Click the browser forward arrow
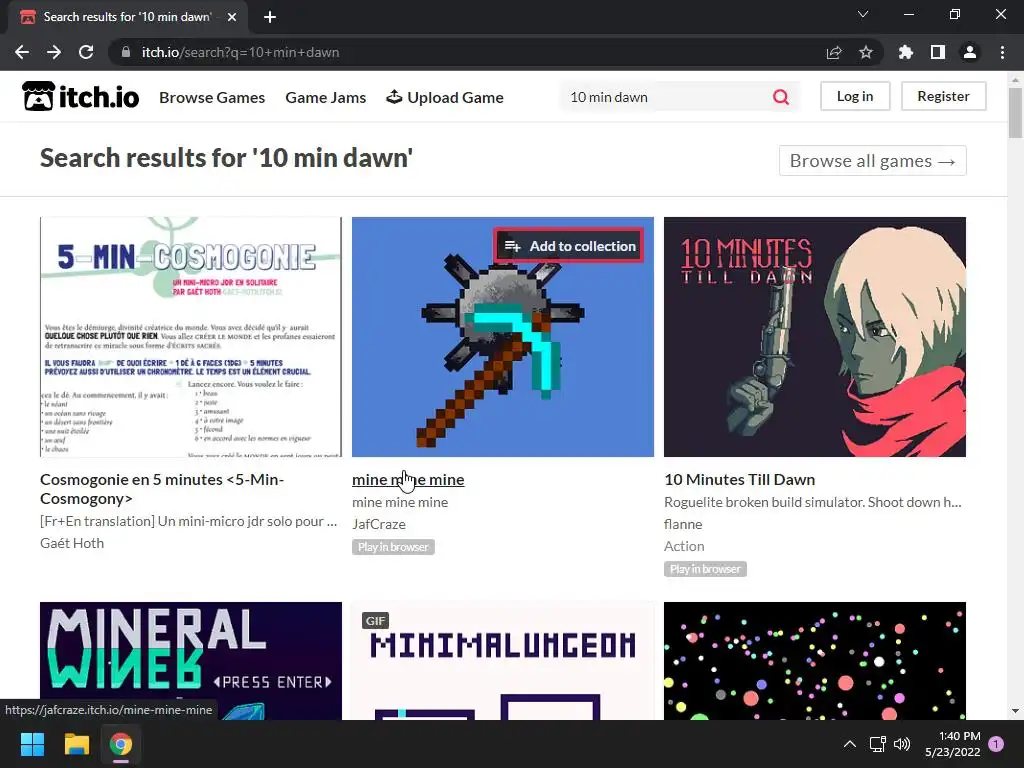Image resolution: width=1024 pixels, height=768 pixels. click(54, 52)
